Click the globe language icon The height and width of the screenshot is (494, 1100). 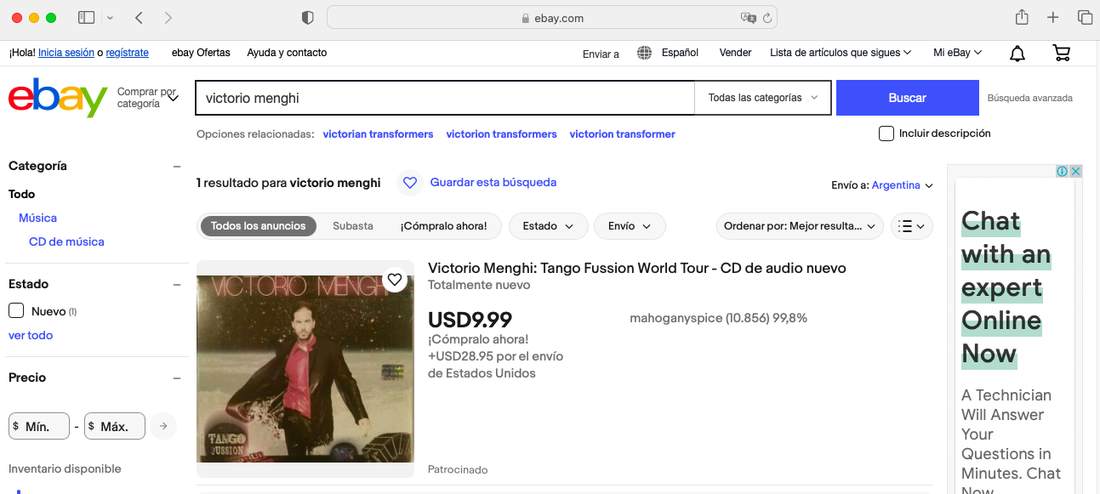click(644, 53)
